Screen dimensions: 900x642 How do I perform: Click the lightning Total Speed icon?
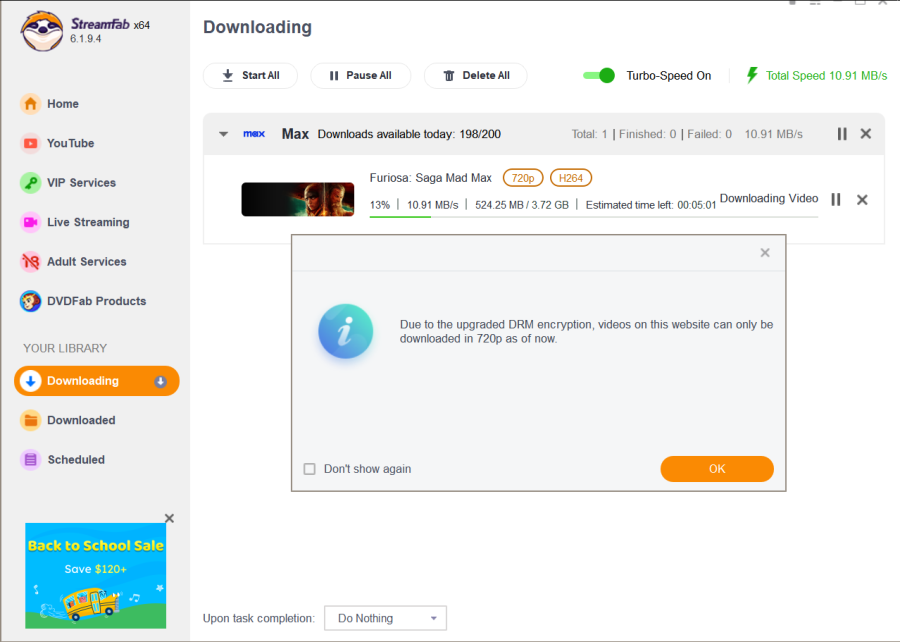(752, 75)
